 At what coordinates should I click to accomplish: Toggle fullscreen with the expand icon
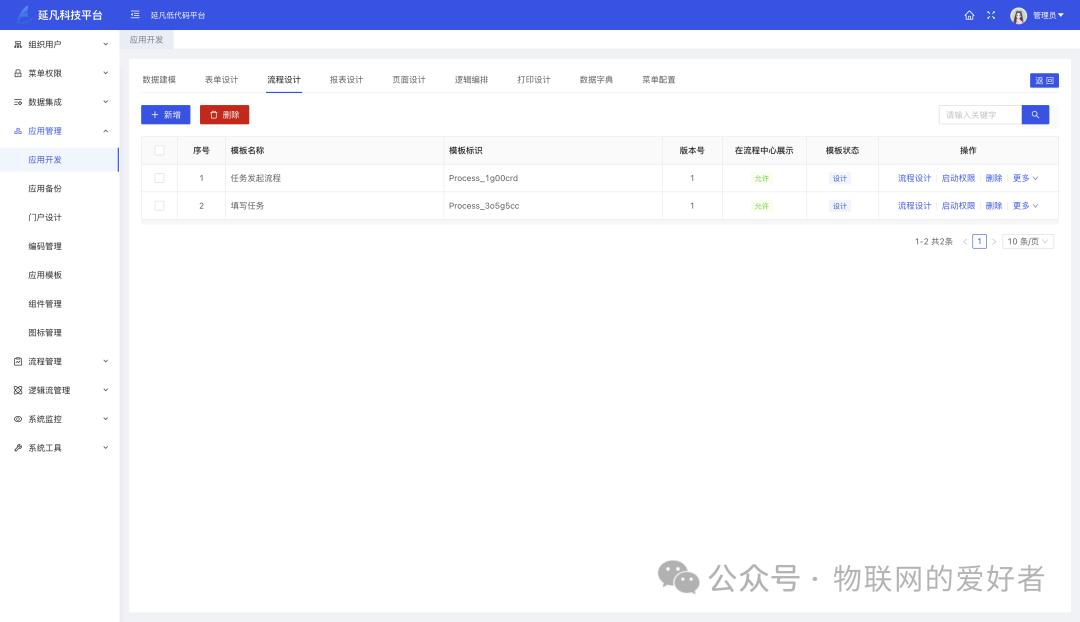(991, 15)
